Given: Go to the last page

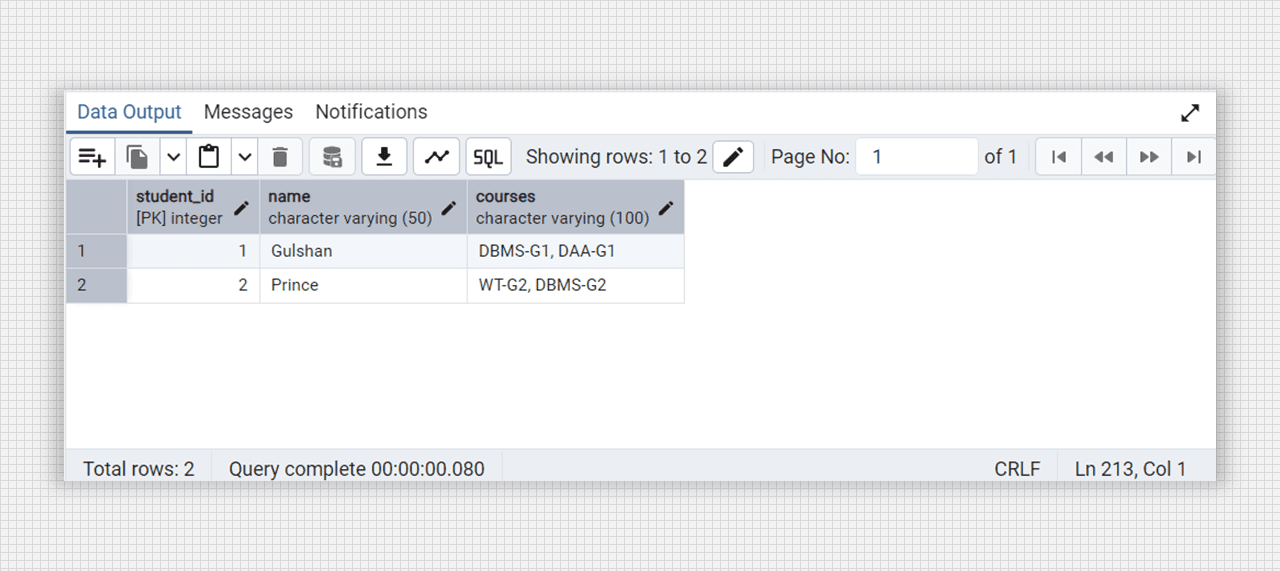Looking at the screenshot, I should pyautogui.click(x=1193, y=157).
